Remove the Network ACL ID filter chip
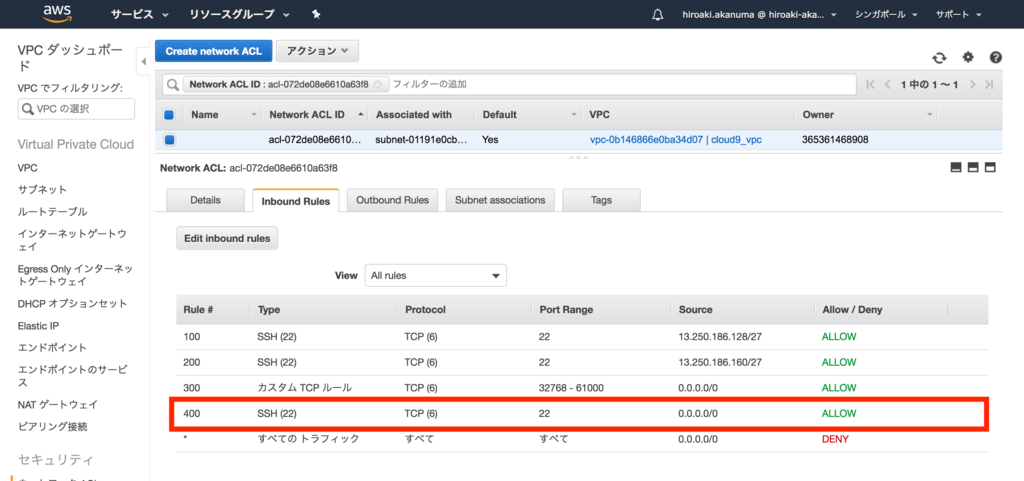Screen dimensions: 1024x481 377,84
